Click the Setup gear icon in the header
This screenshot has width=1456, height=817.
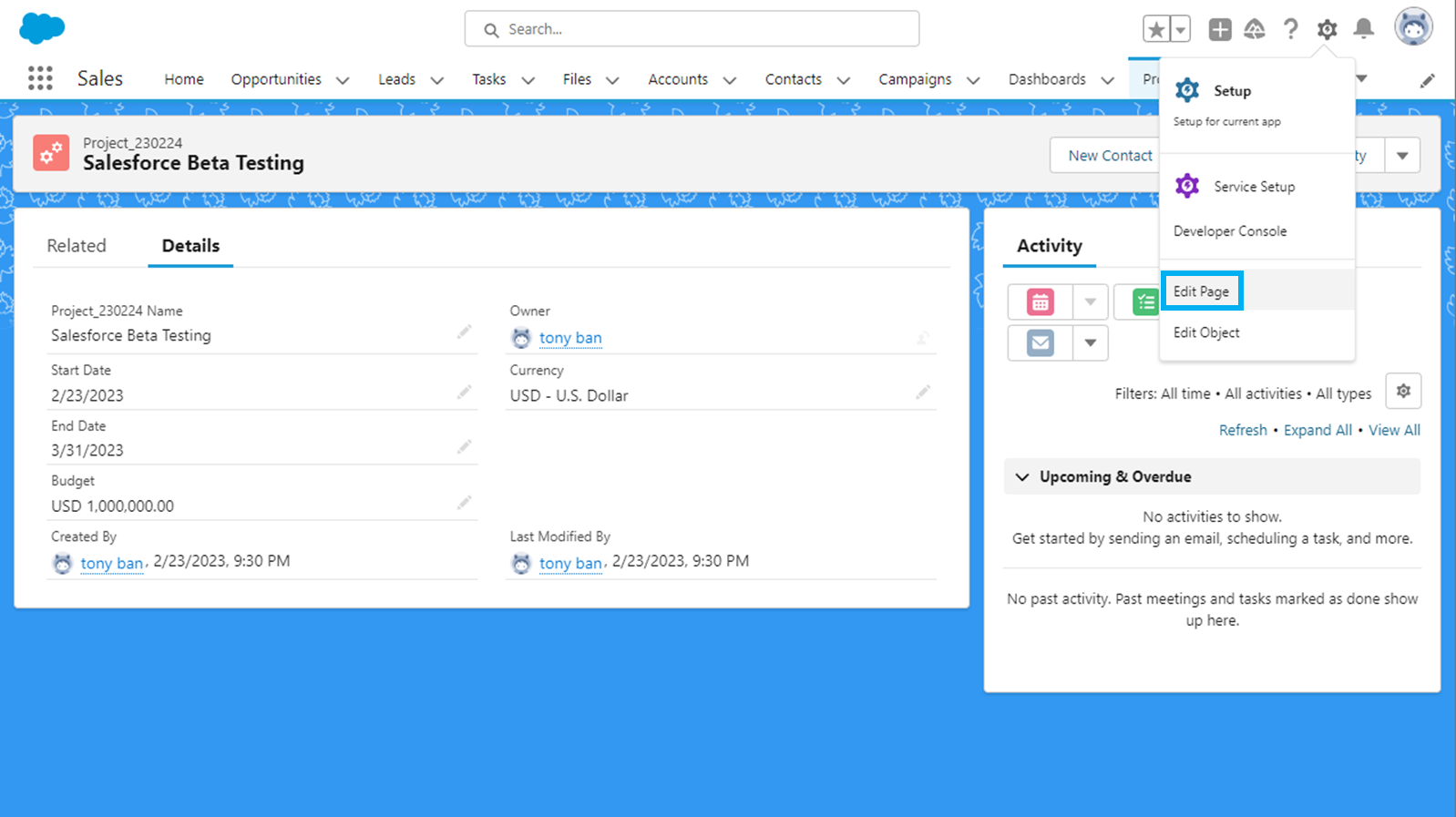[1327, 29]
